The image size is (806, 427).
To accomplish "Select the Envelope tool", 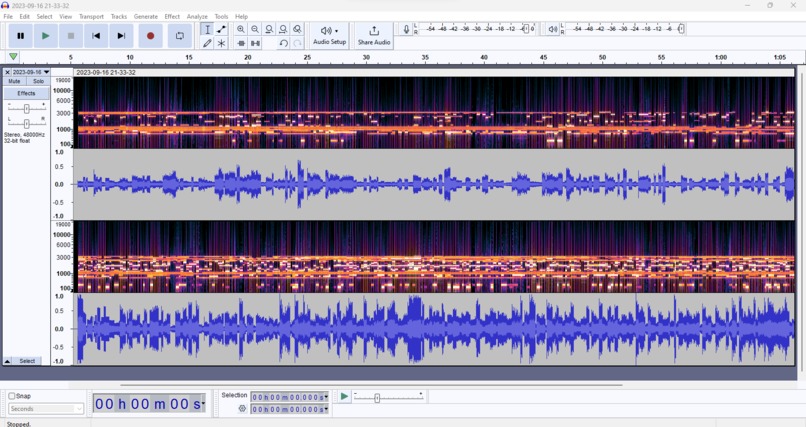I will [x=222, y=29].
